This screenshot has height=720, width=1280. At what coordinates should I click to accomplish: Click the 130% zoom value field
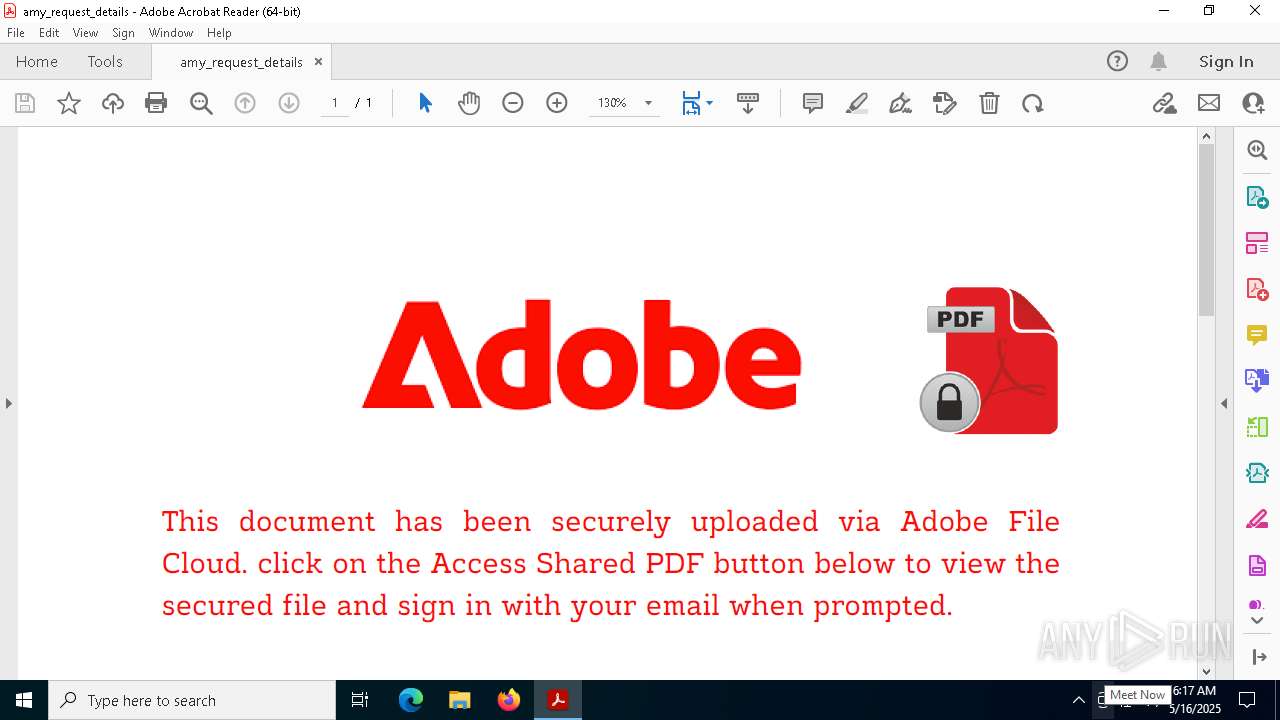(x=612, y=103)
